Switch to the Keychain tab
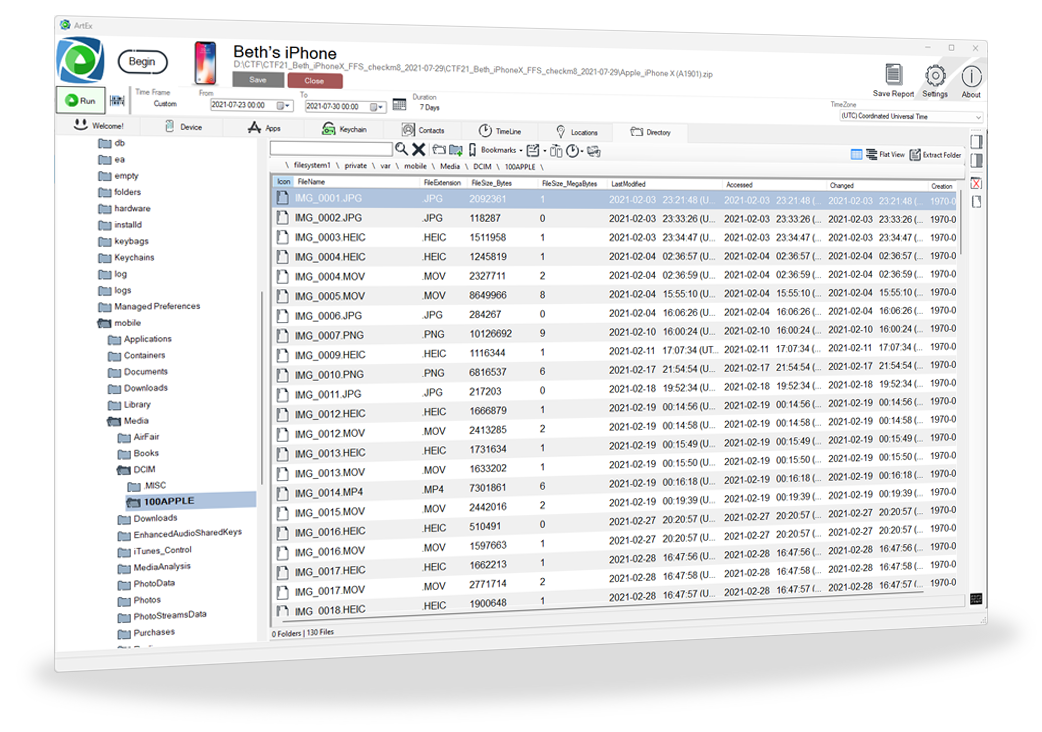Viewport: 1042px width, 732px height. (344, 129)
